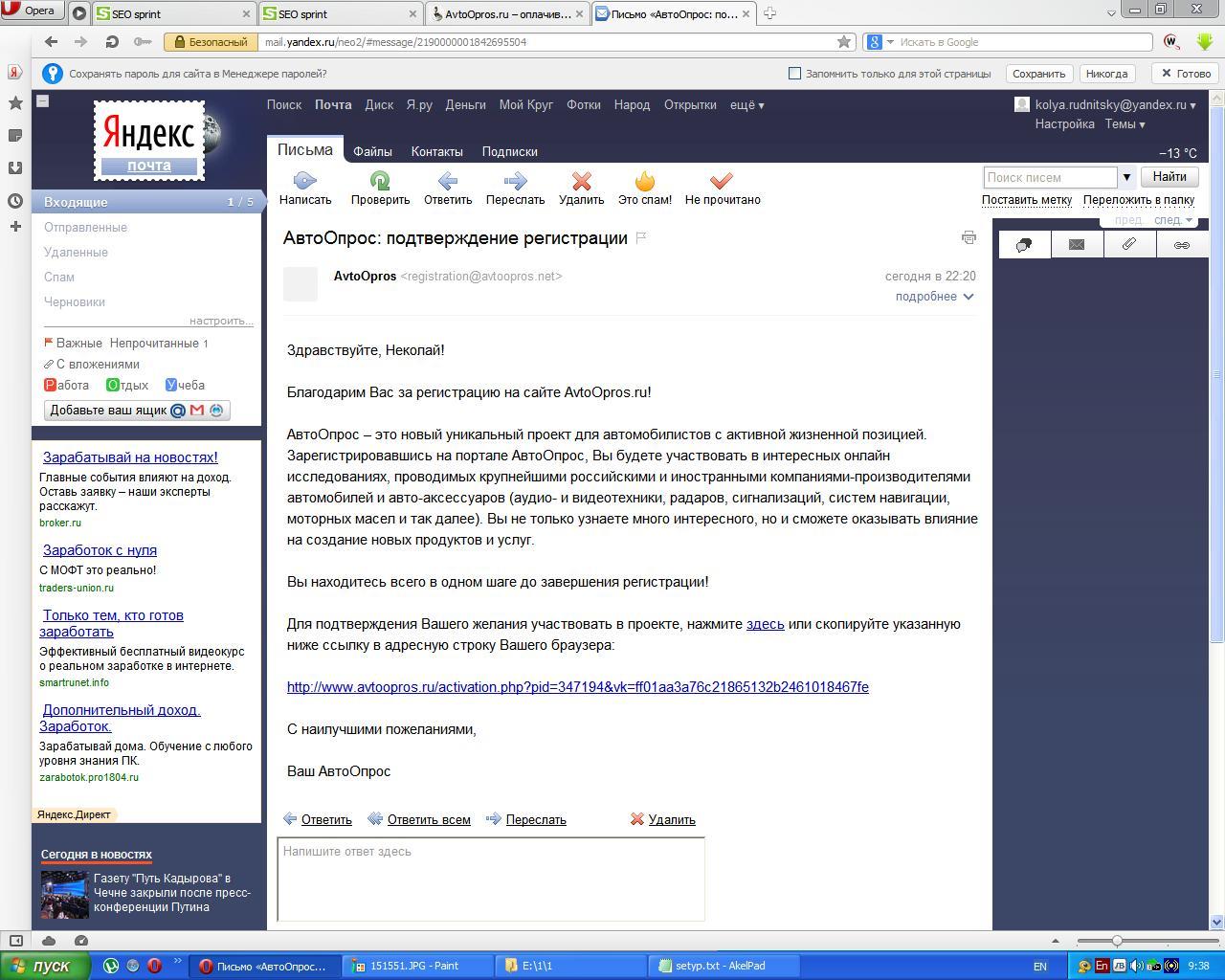Open the tab list arrow in the tab bar
This screenshot has height=980, width=1225.
1111,13
